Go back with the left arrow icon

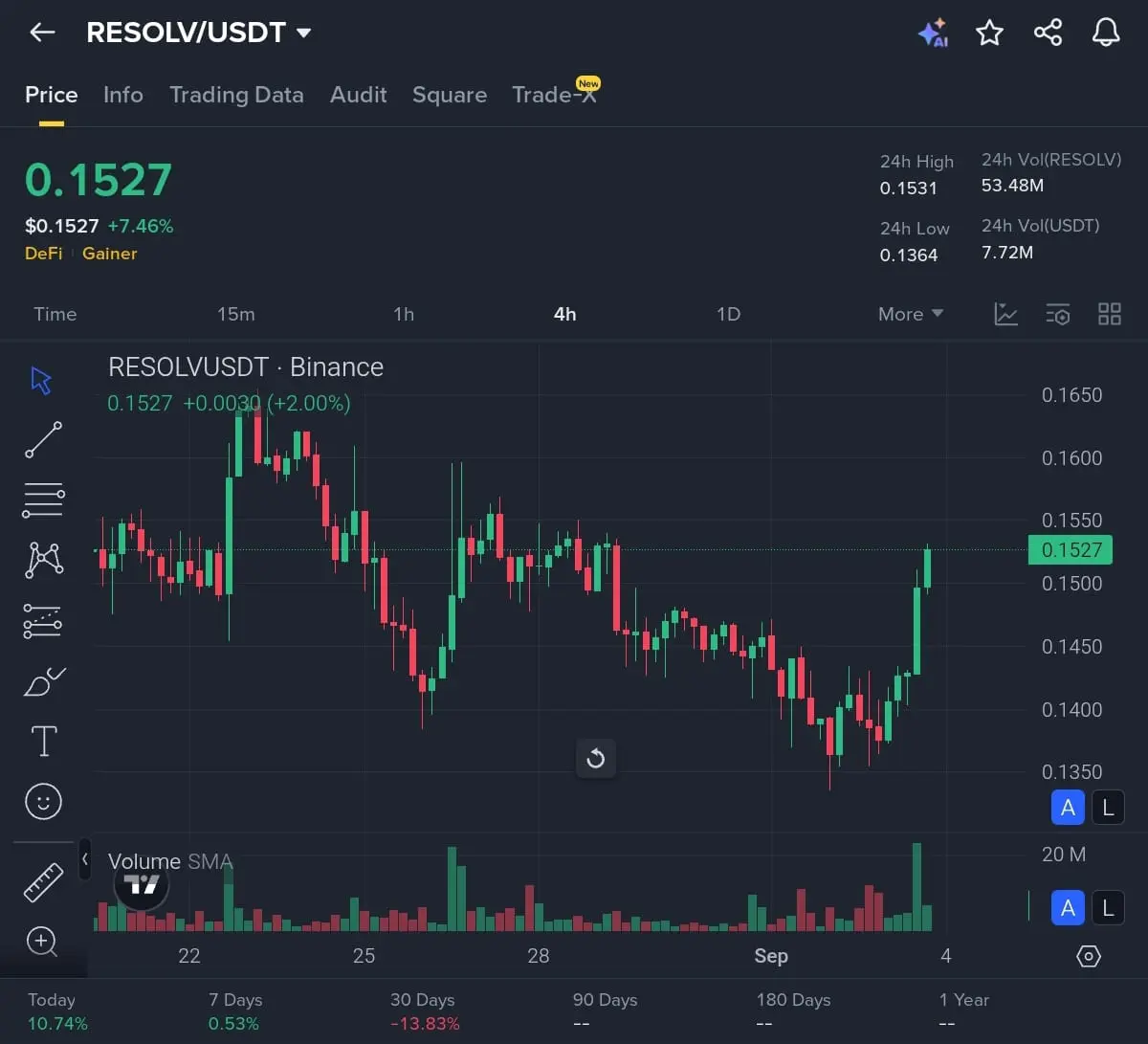(42, 33)
